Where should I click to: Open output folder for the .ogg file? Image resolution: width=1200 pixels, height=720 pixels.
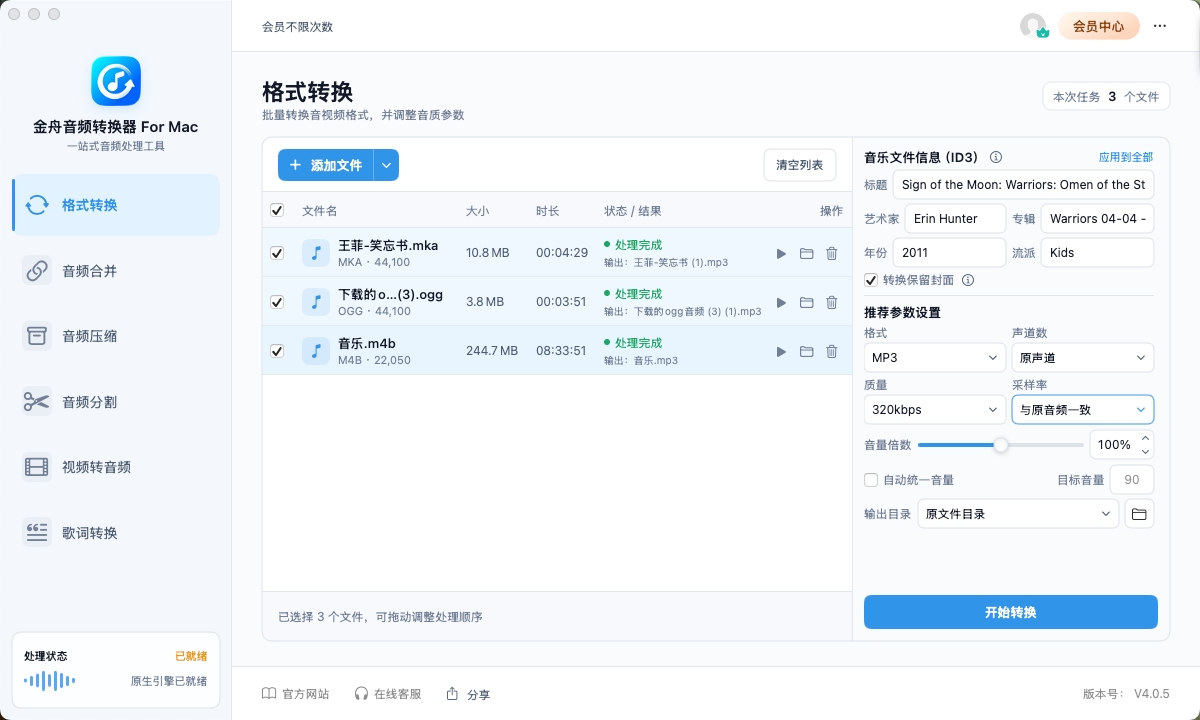pos(806,303)
